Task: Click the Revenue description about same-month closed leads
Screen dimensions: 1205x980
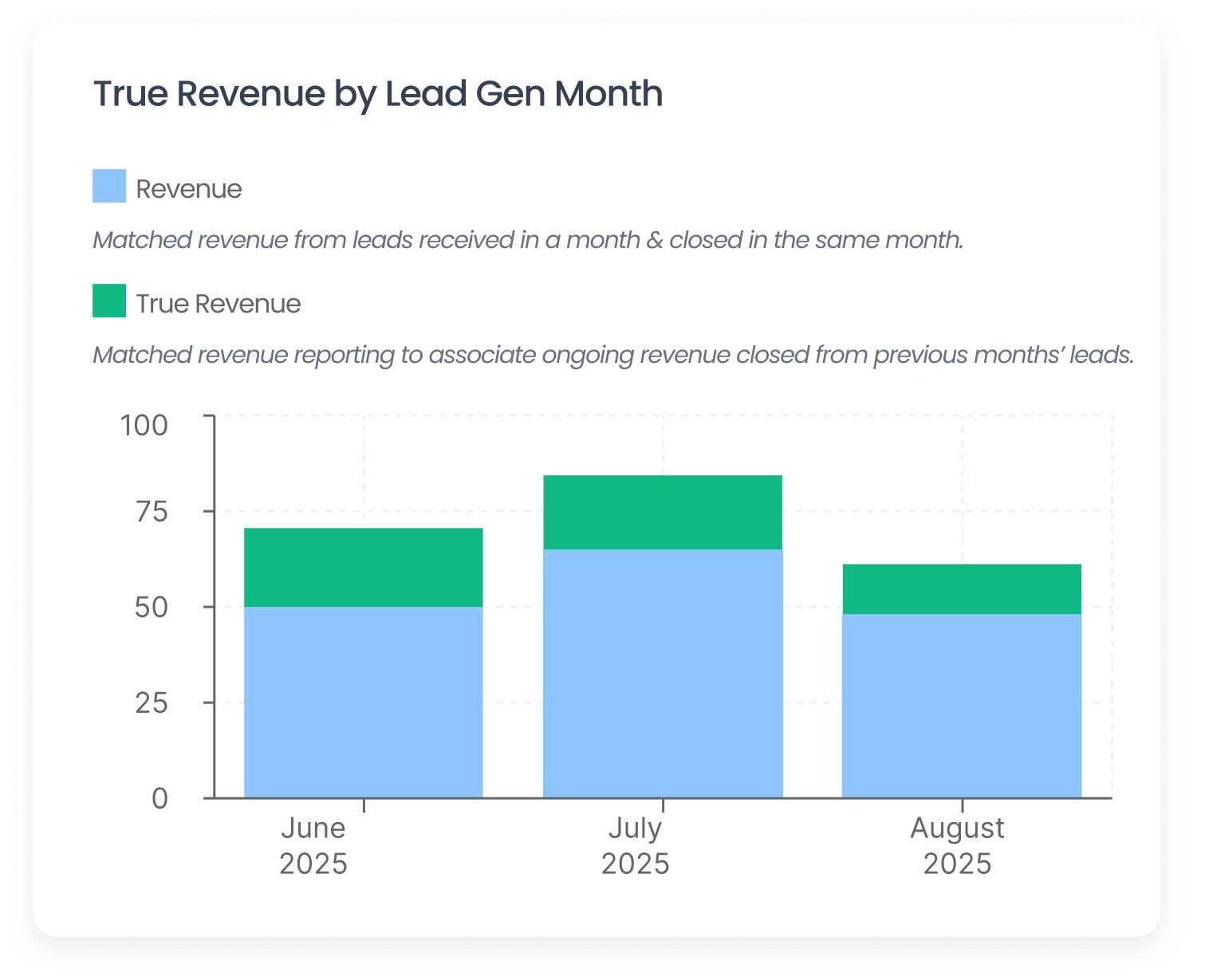Action: [x=528, y=240]
